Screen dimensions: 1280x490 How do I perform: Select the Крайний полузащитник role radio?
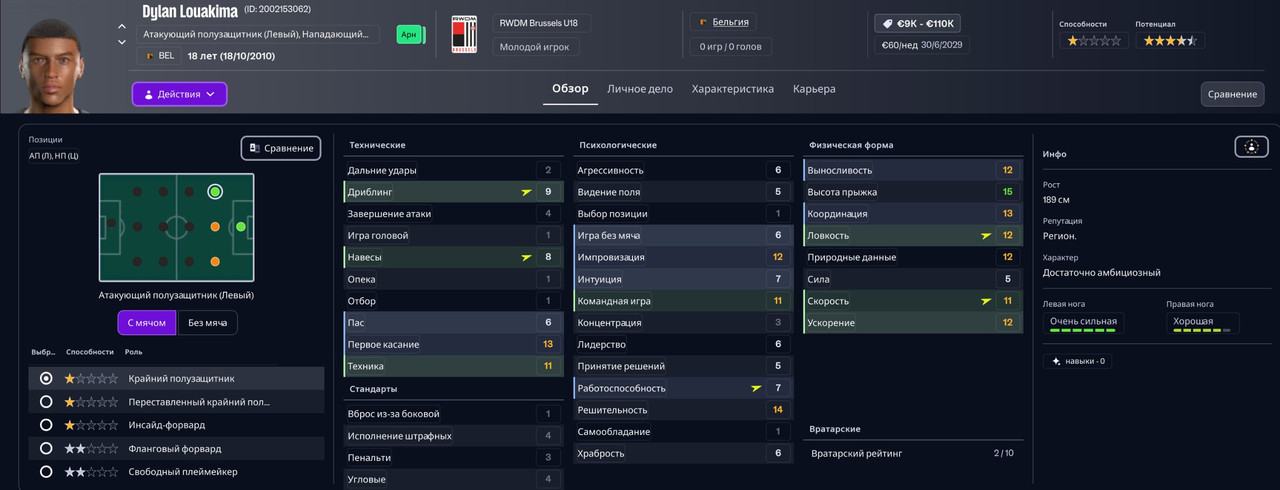(x=46, y=379)
